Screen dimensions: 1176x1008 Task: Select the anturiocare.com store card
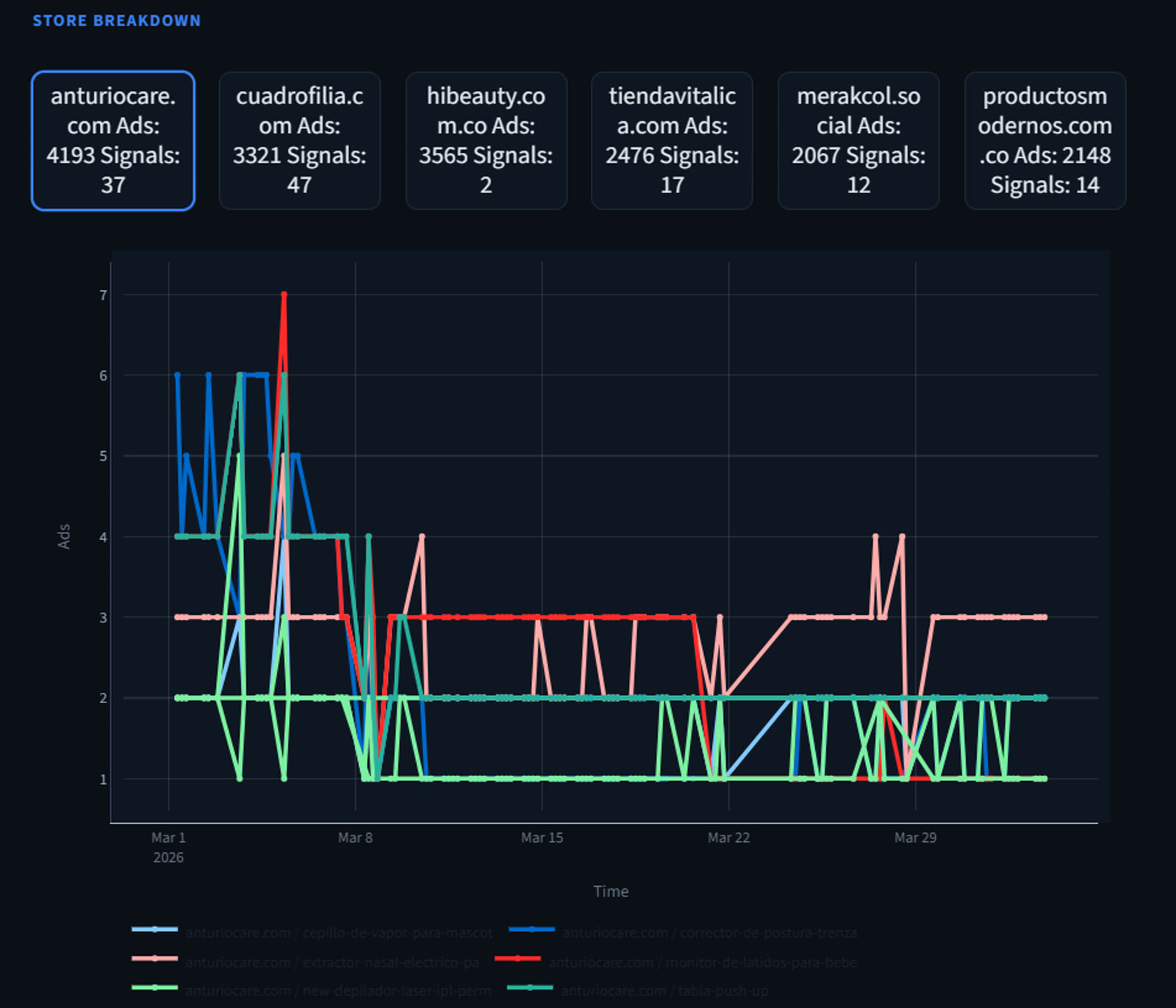click(x=113, y=140)
